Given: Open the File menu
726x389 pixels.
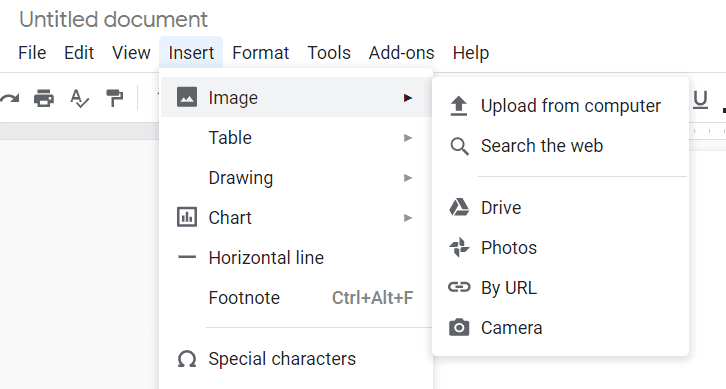Looking at the screenshot, I should pyautogui.click(x=32, y=53).
